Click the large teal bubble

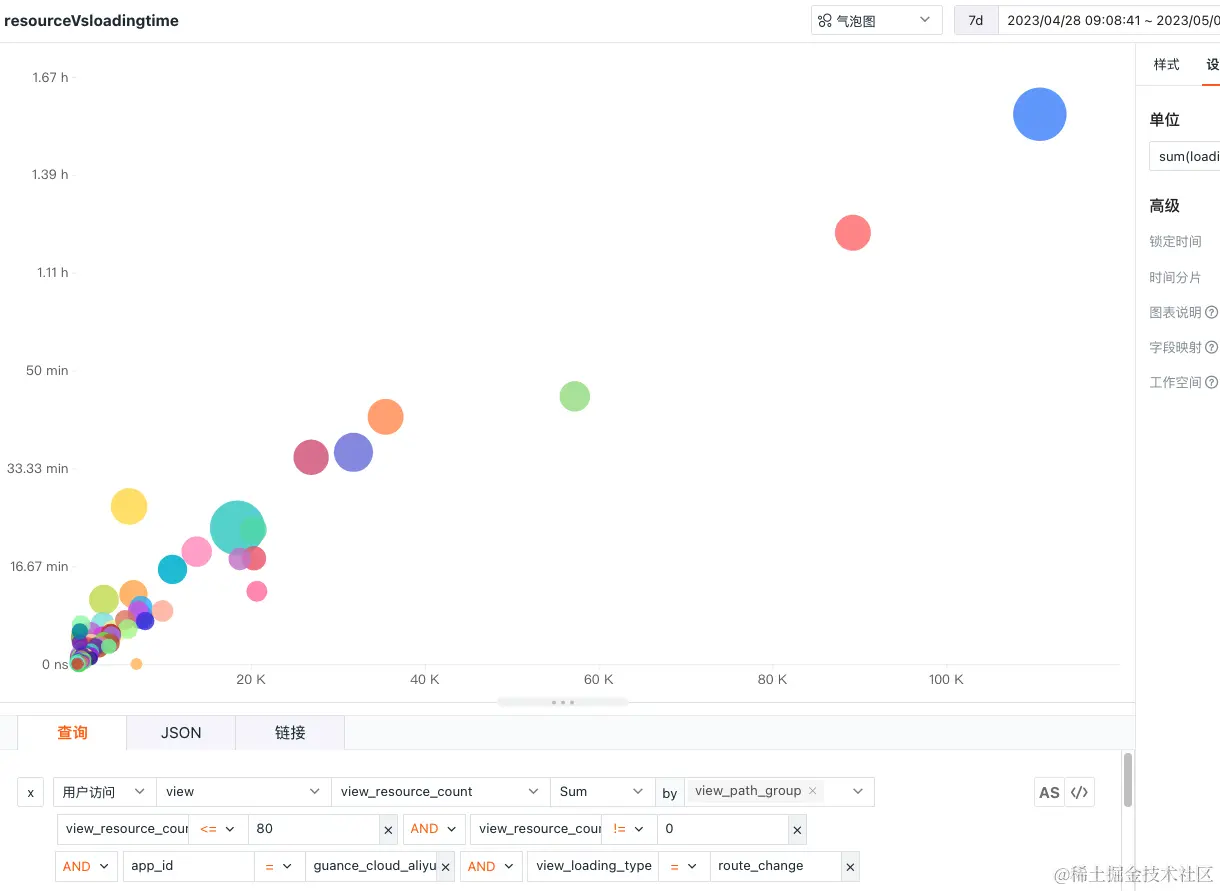pyautogui.click(x=237, y=528)
